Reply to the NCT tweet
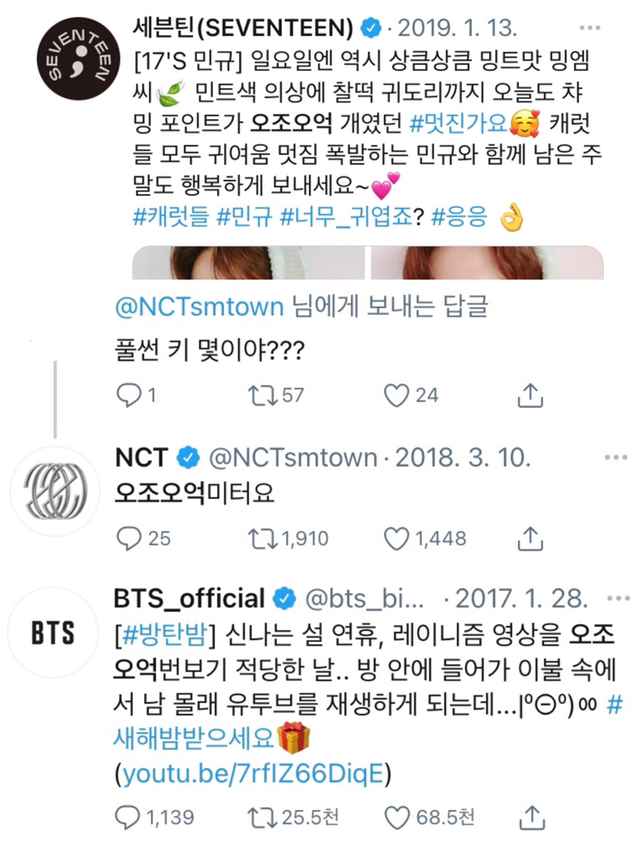Viewport: 640px width, 852px height. point(131,538)
